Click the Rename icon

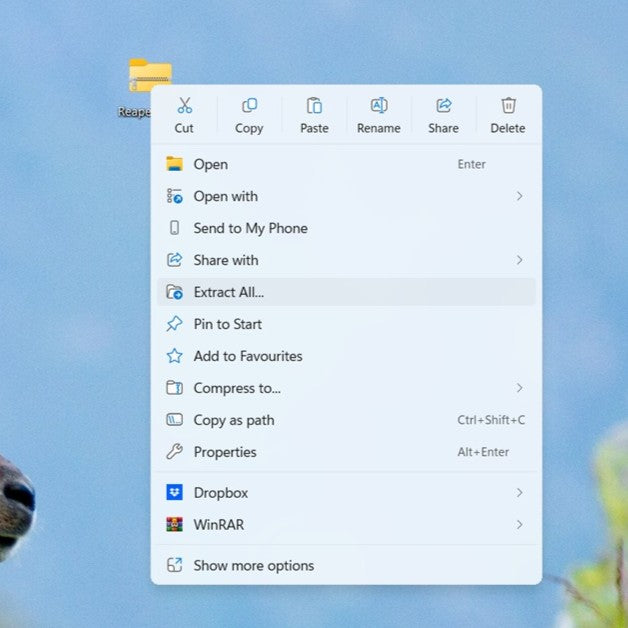click(x=379, y=105)
